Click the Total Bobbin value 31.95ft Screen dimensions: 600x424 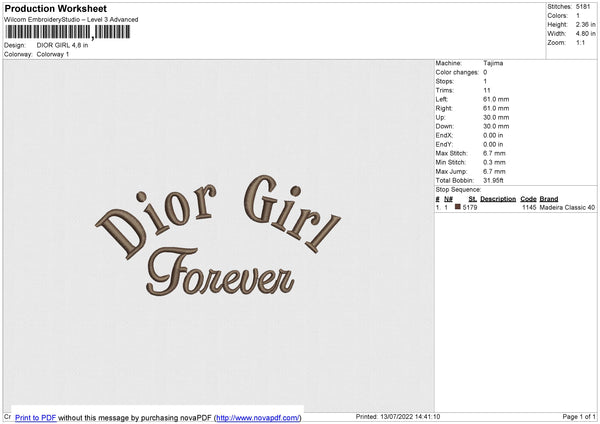(x=493, y=180)
